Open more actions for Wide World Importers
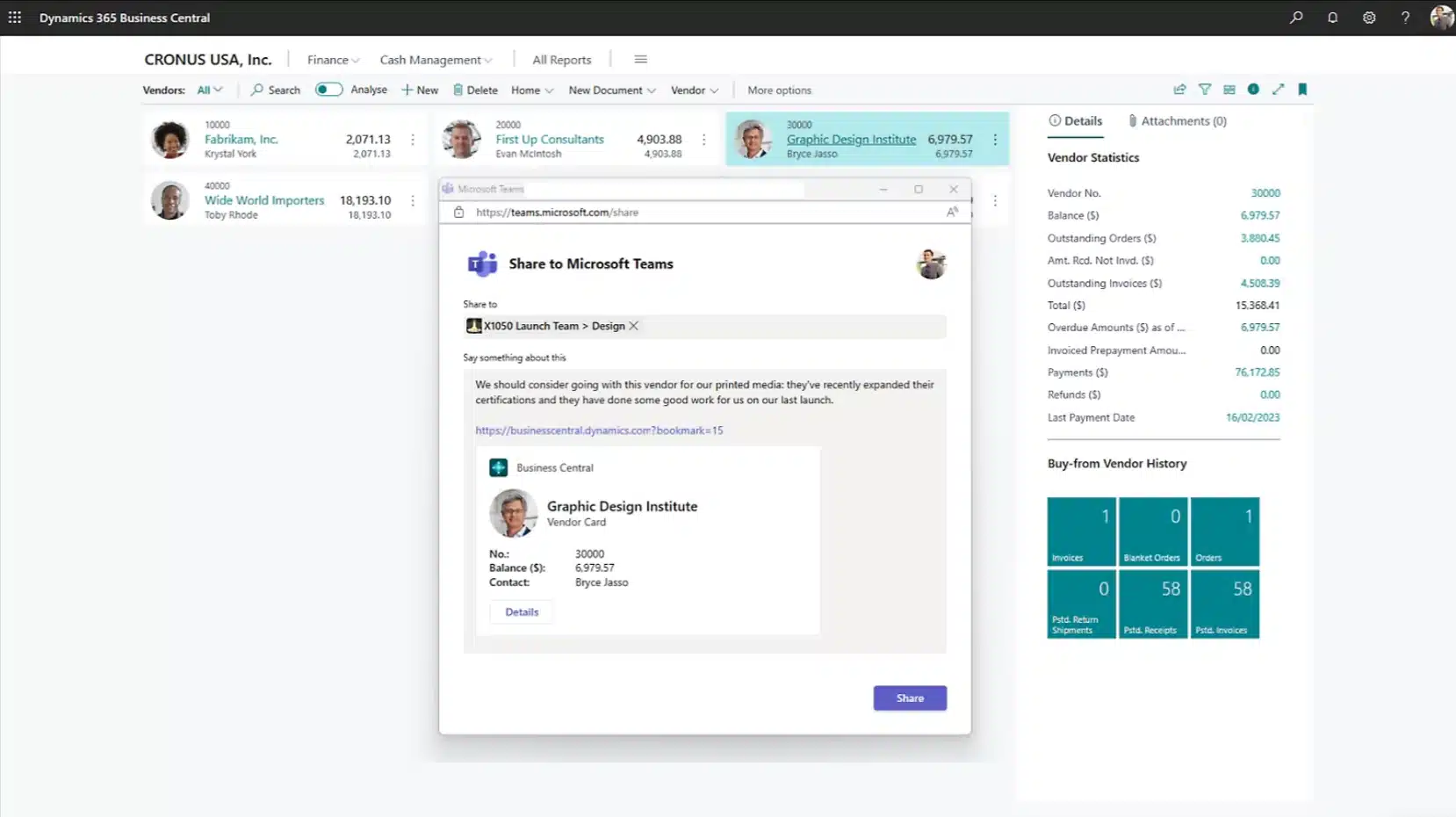This screenshot has width=1456, height=817. [413, 201]
